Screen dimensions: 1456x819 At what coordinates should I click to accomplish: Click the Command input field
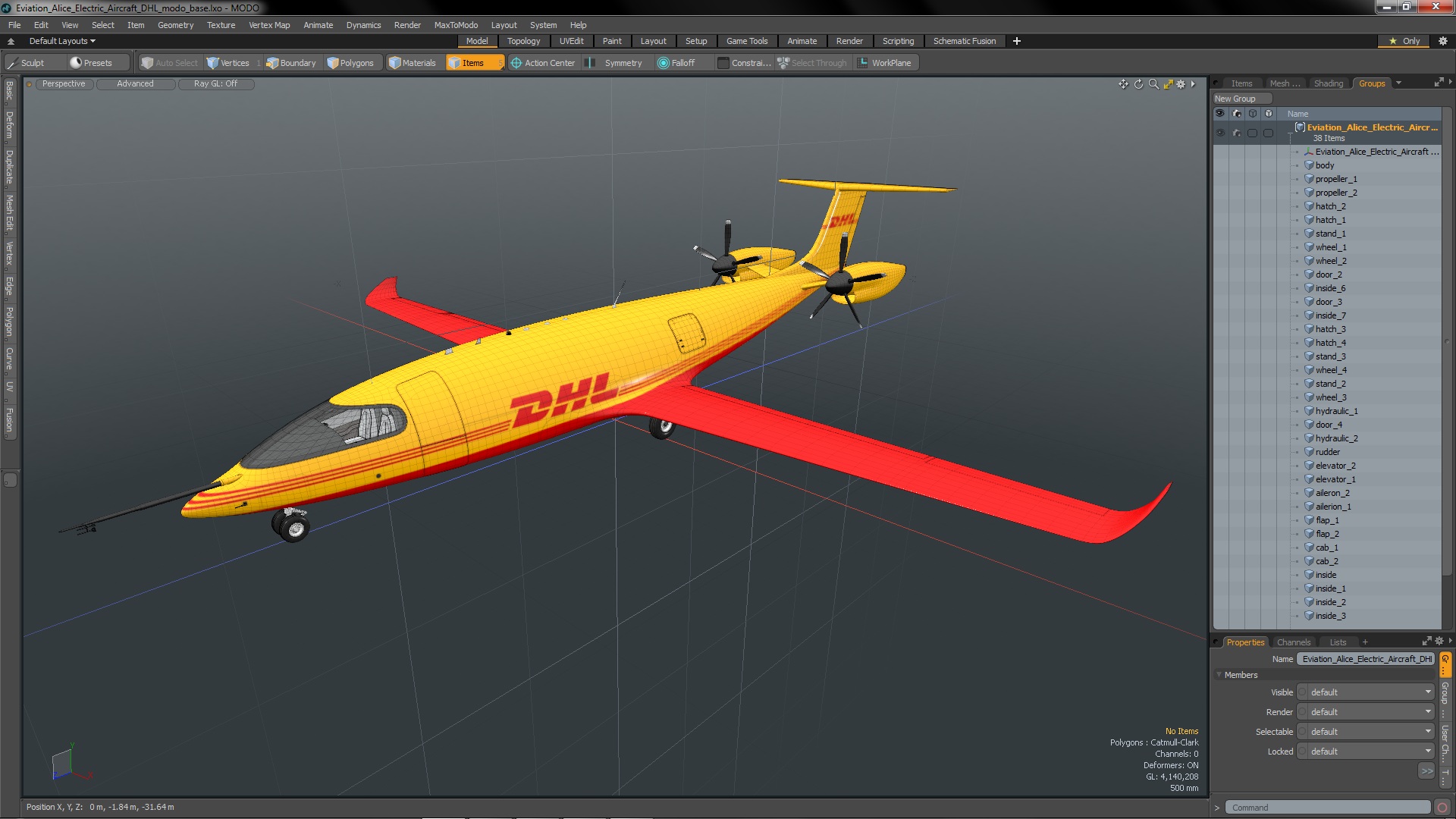pyautogui.click(x=1328, y=808)
